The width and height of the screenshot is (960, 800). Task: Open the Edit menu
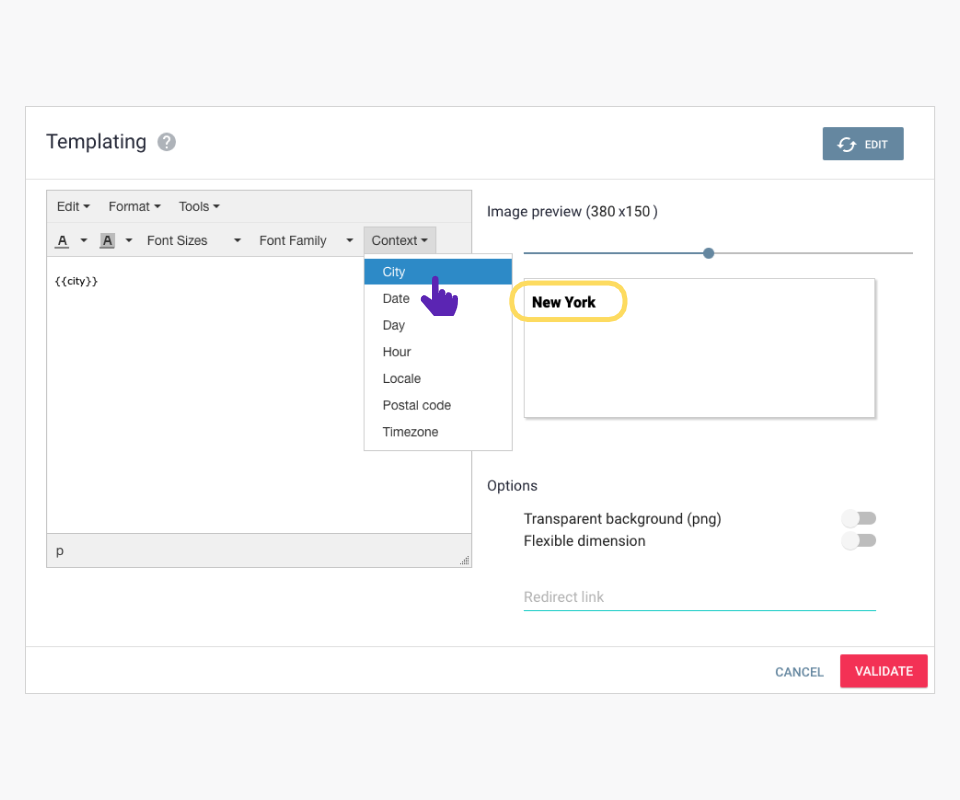coord(73,207)
